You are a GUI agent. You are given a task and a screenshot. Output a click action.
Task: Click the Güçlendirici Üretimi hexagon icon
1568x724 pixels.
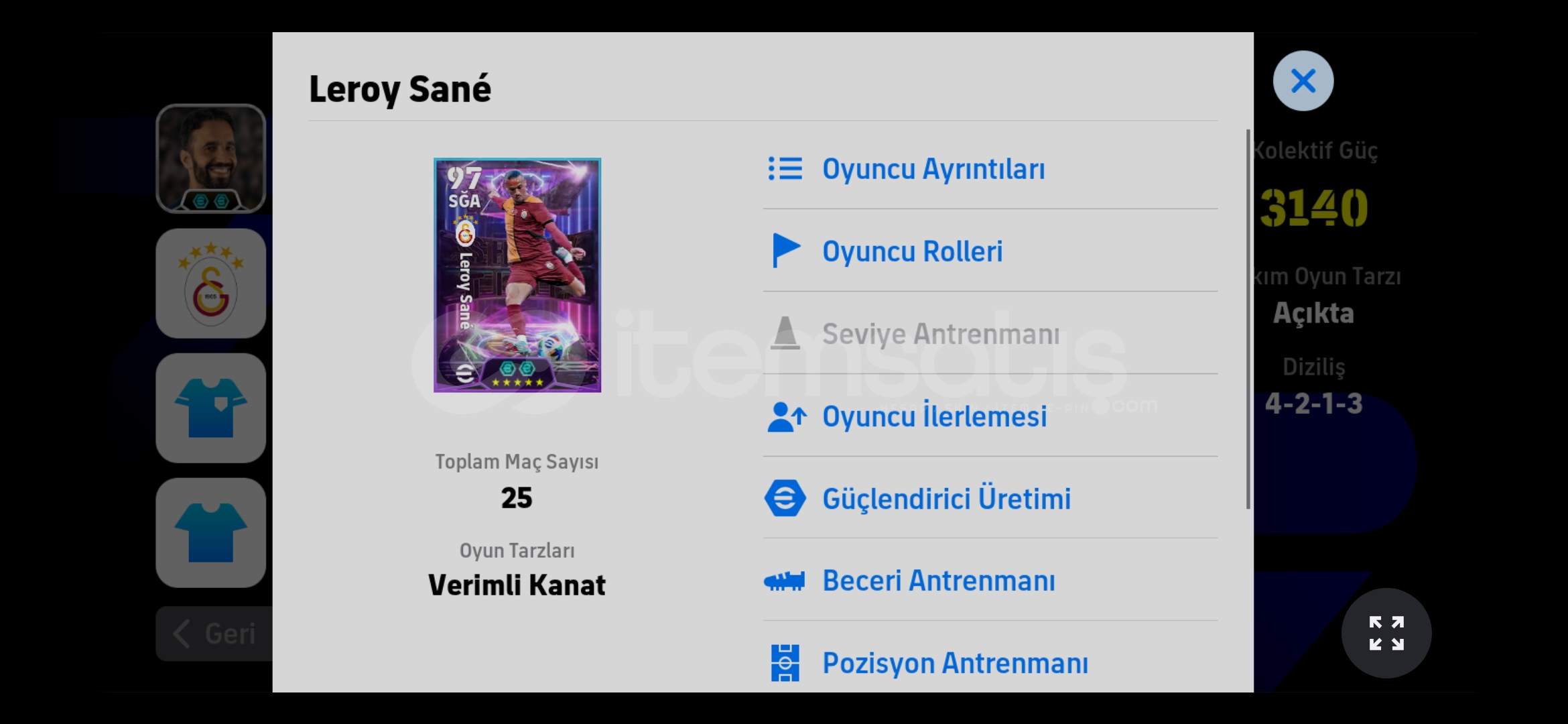[x=785, y=498]
